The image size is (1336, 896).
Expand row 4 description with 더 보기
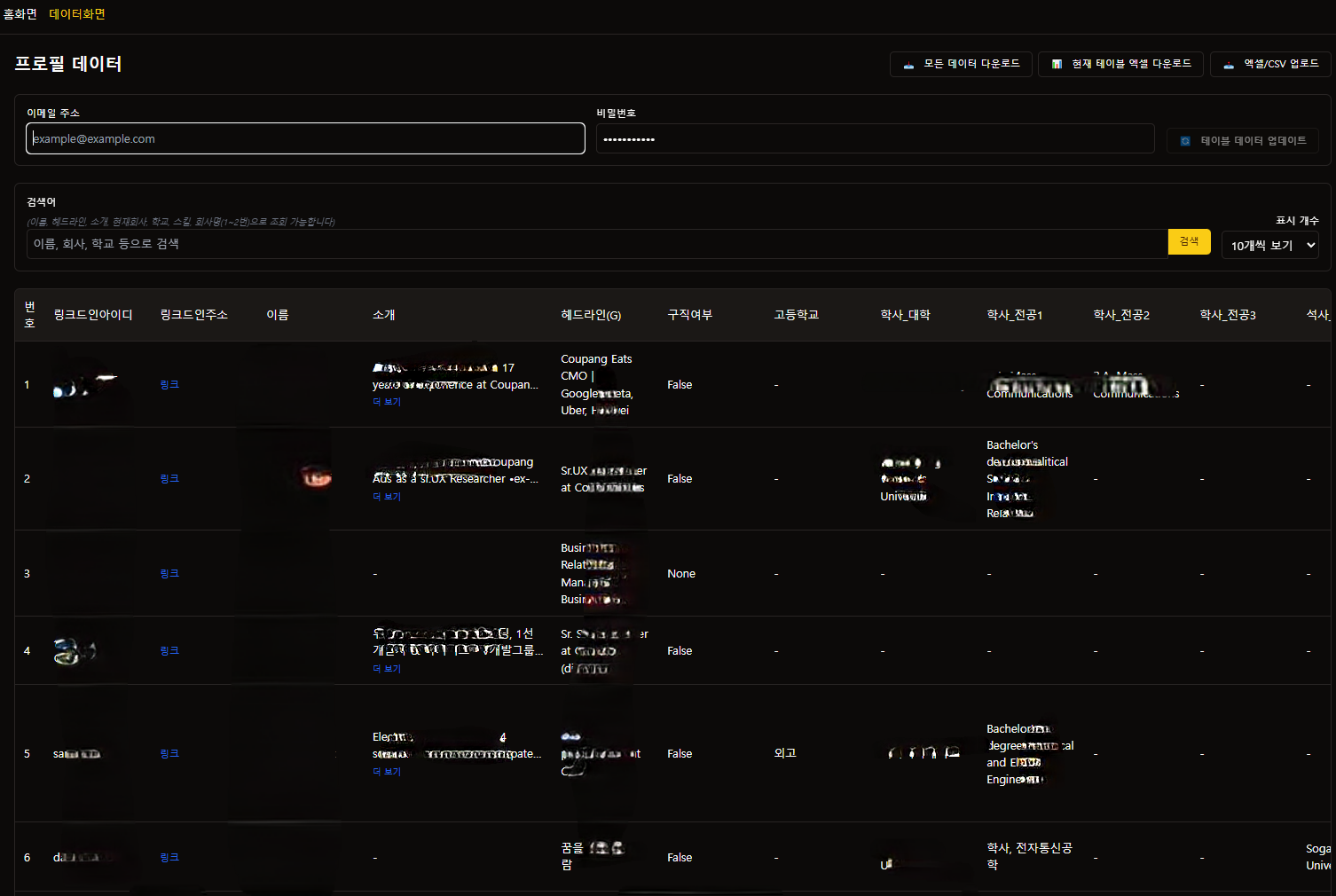click(x=387, y=669)
